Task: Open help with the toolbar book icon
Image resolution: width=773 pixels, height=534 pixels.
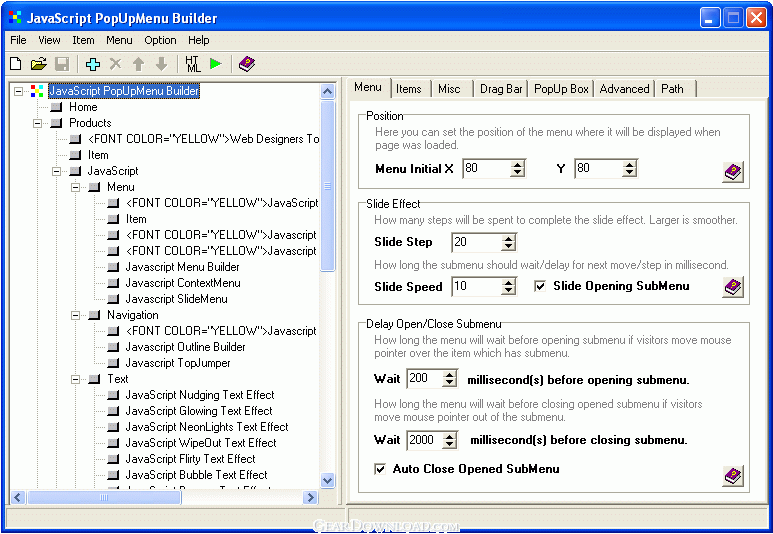Action: coord(247,64)
